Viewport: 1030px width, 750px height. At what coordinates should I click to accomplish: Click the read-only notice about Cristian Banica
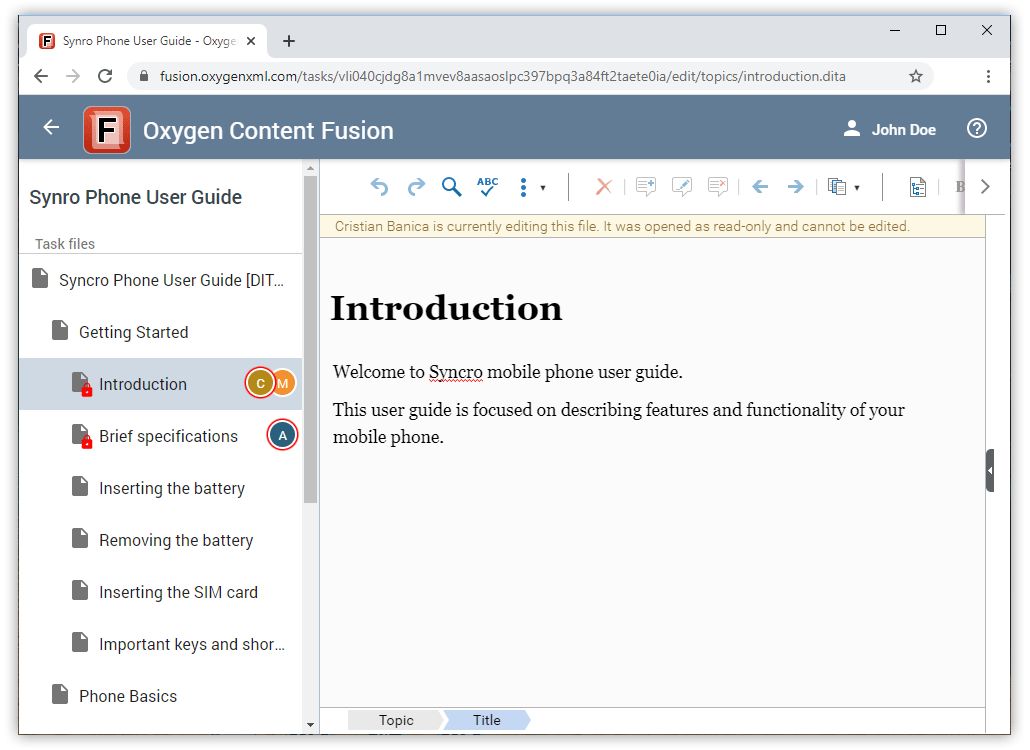pos(622,227)
